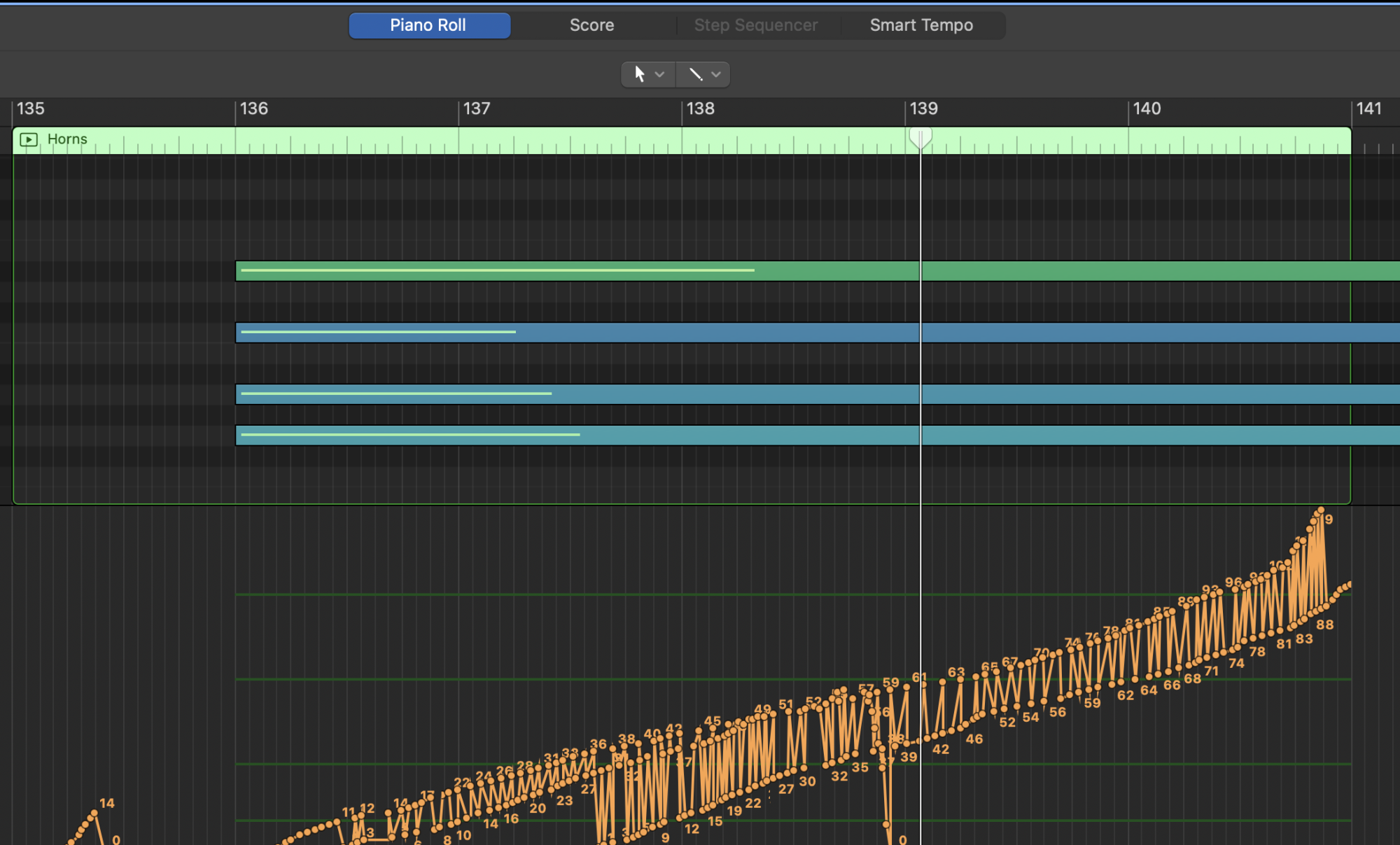Click bar 140 in the ruler
The height and width of the screenshot is (845, 1400).
click(1147, 109)
